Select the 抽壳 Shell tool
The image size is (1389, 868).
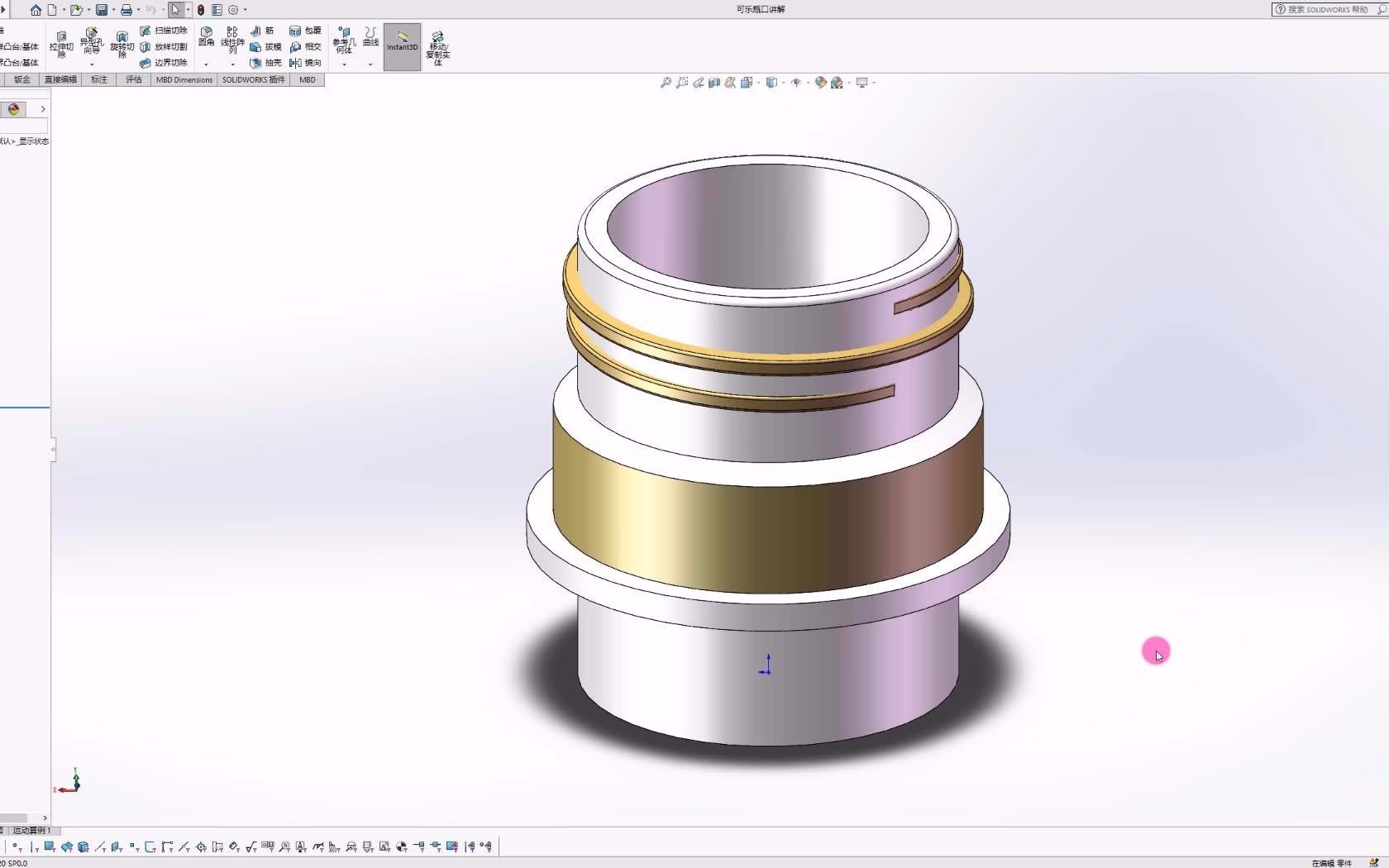click(x=265, y=63)
